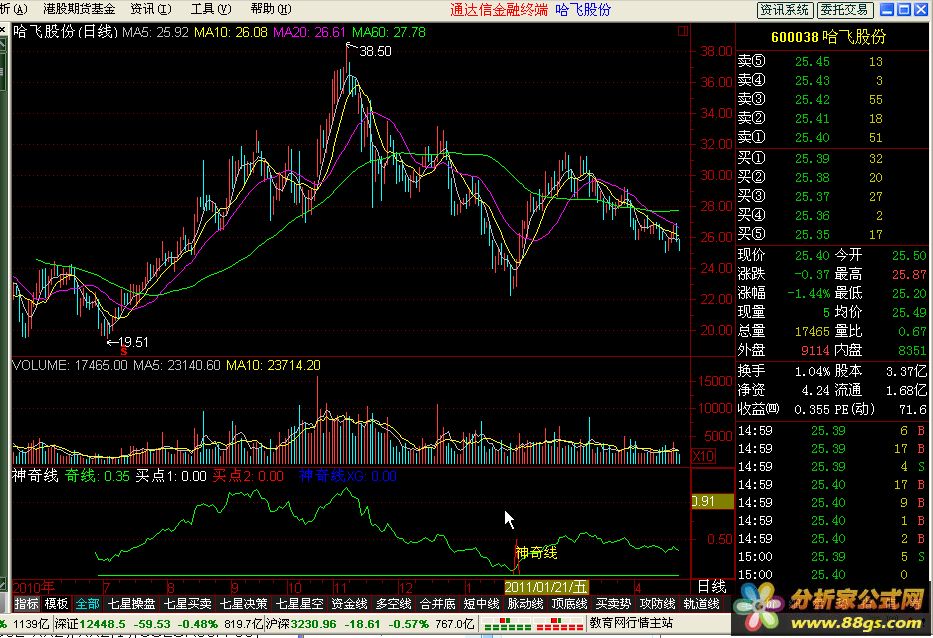
Task: Open the 帮助(H) menu
Action: coord(271,9)
